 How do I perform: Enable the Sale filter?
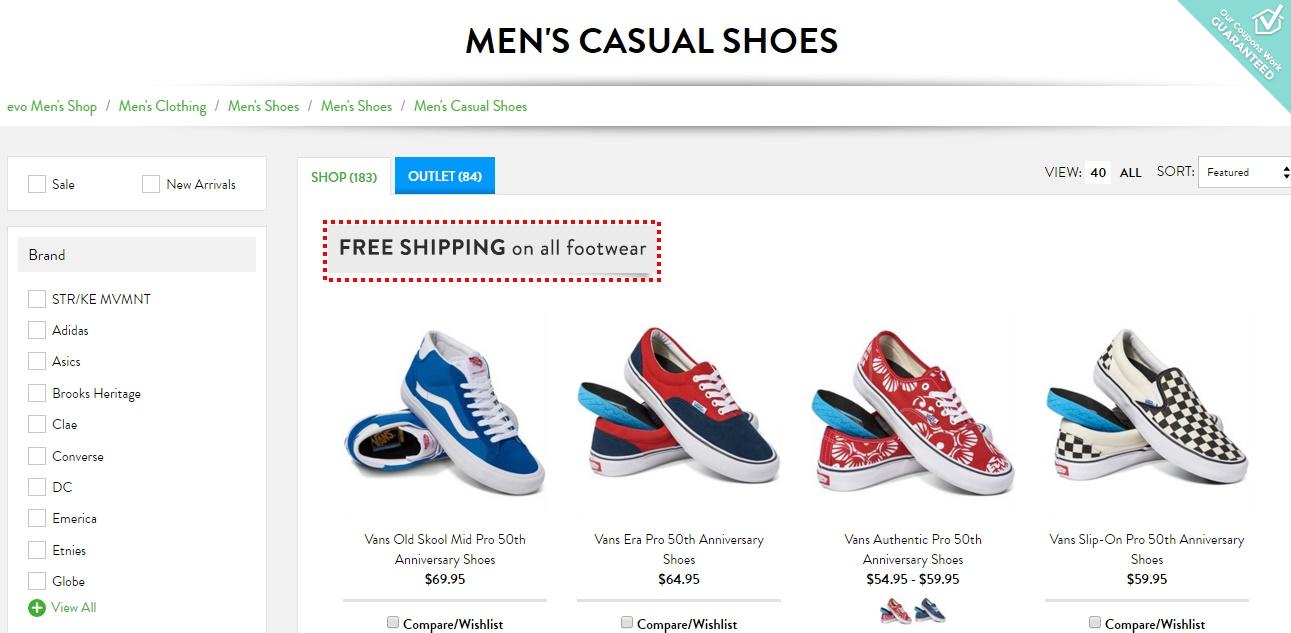(x=38, y=184)
